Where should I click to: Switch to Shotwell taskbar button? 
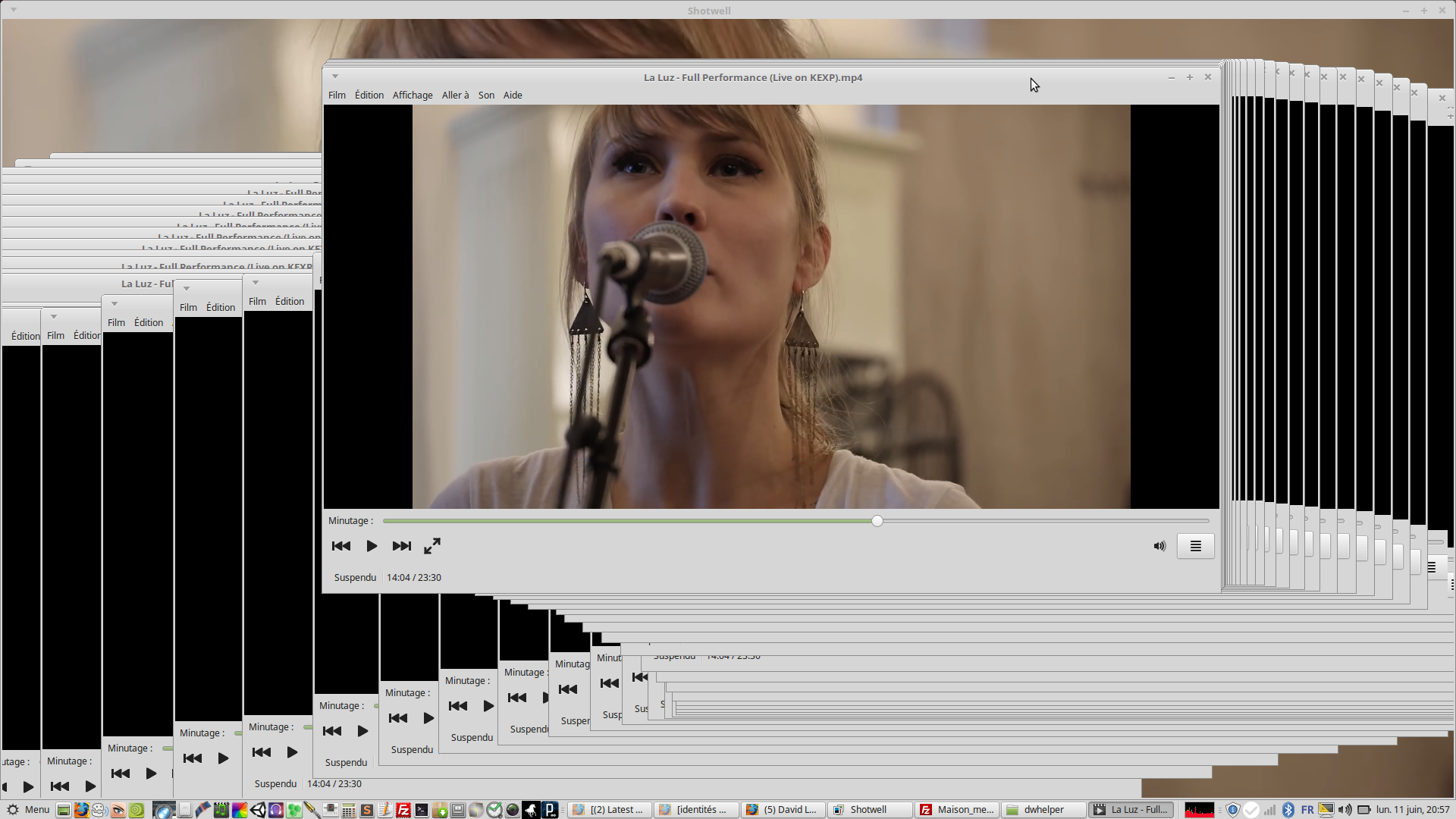point(869,809)
